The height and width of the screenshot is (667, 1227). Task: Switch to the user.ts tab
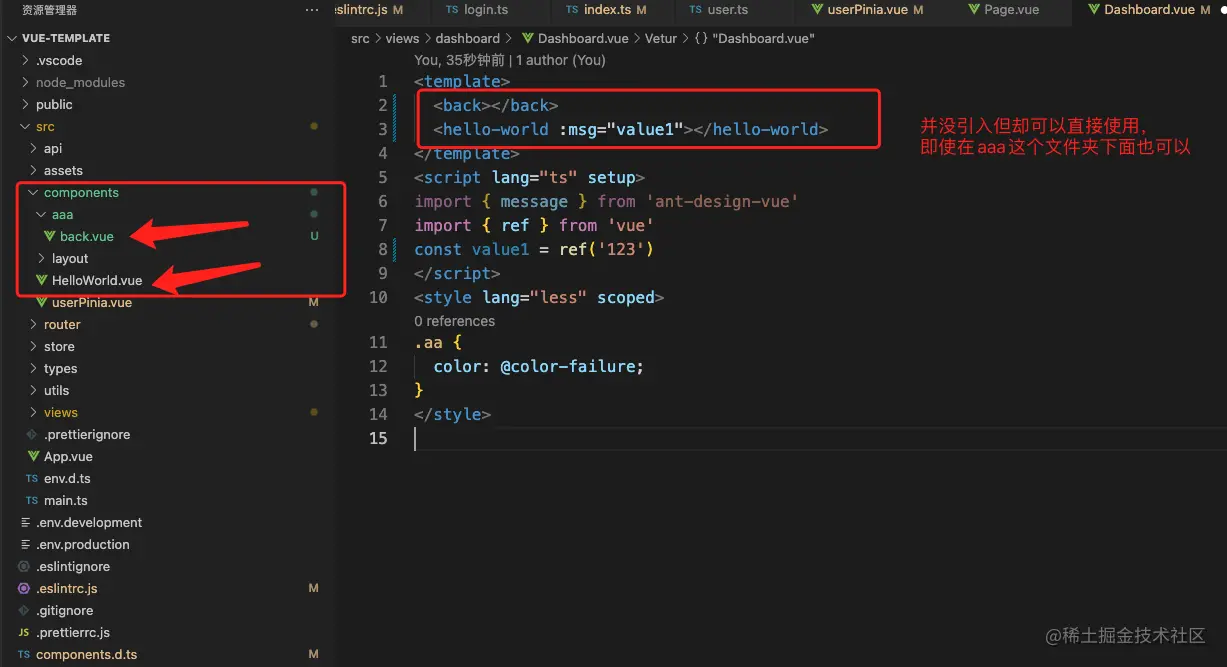728,9
